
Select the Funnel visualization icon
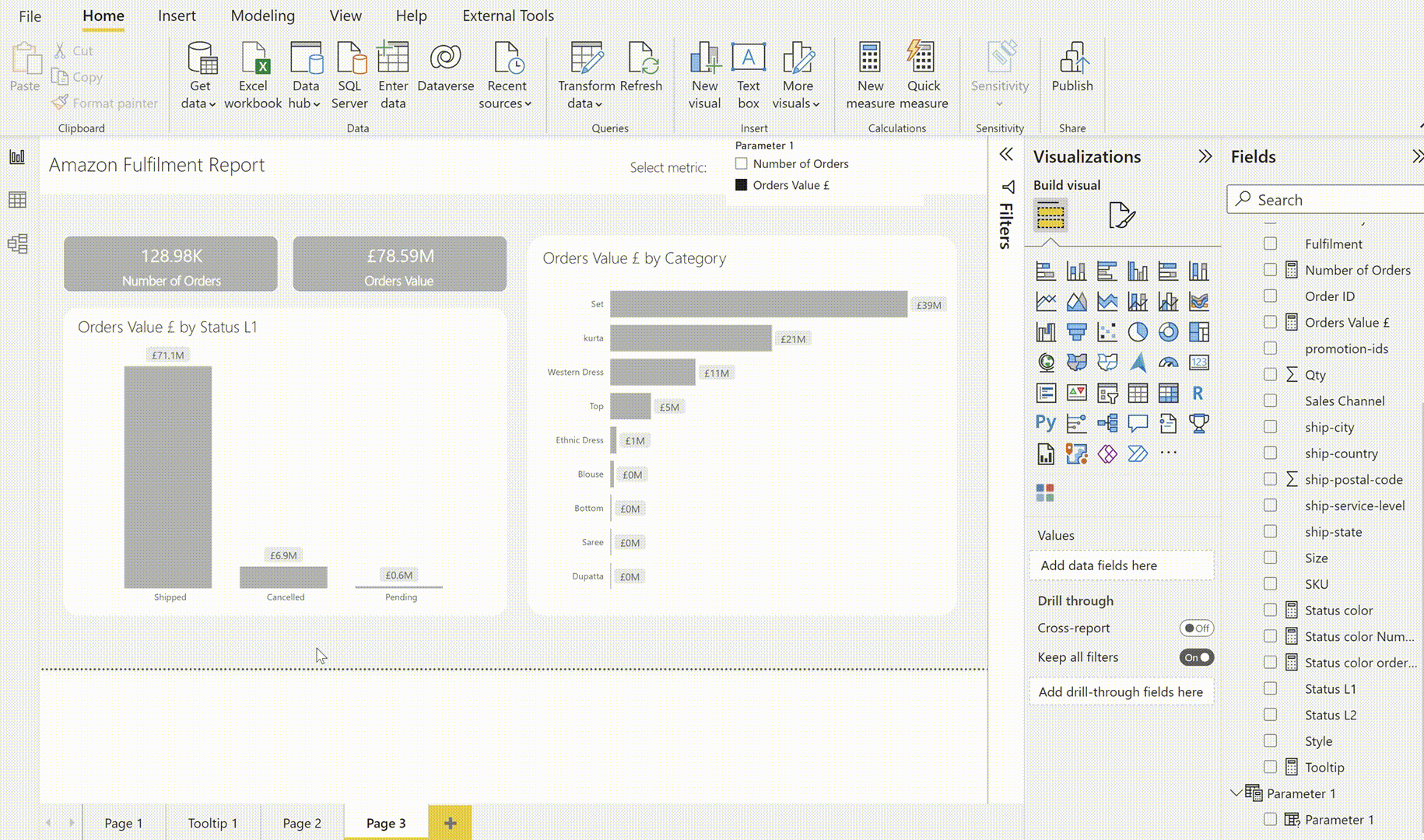coord(1076,332)
